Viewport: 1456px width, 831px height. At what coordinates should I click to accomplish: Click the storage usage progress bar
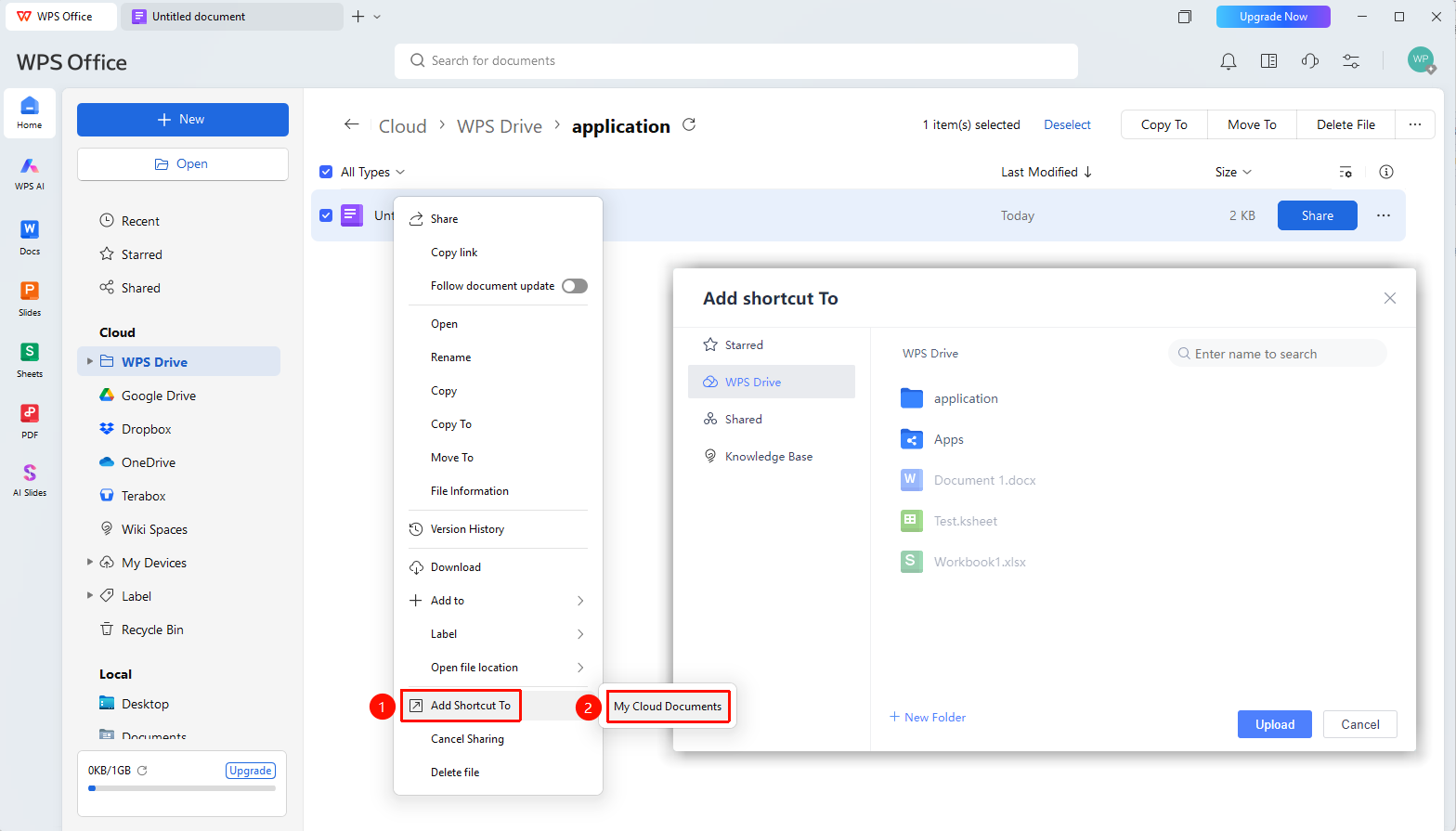(x=182, y=788)
